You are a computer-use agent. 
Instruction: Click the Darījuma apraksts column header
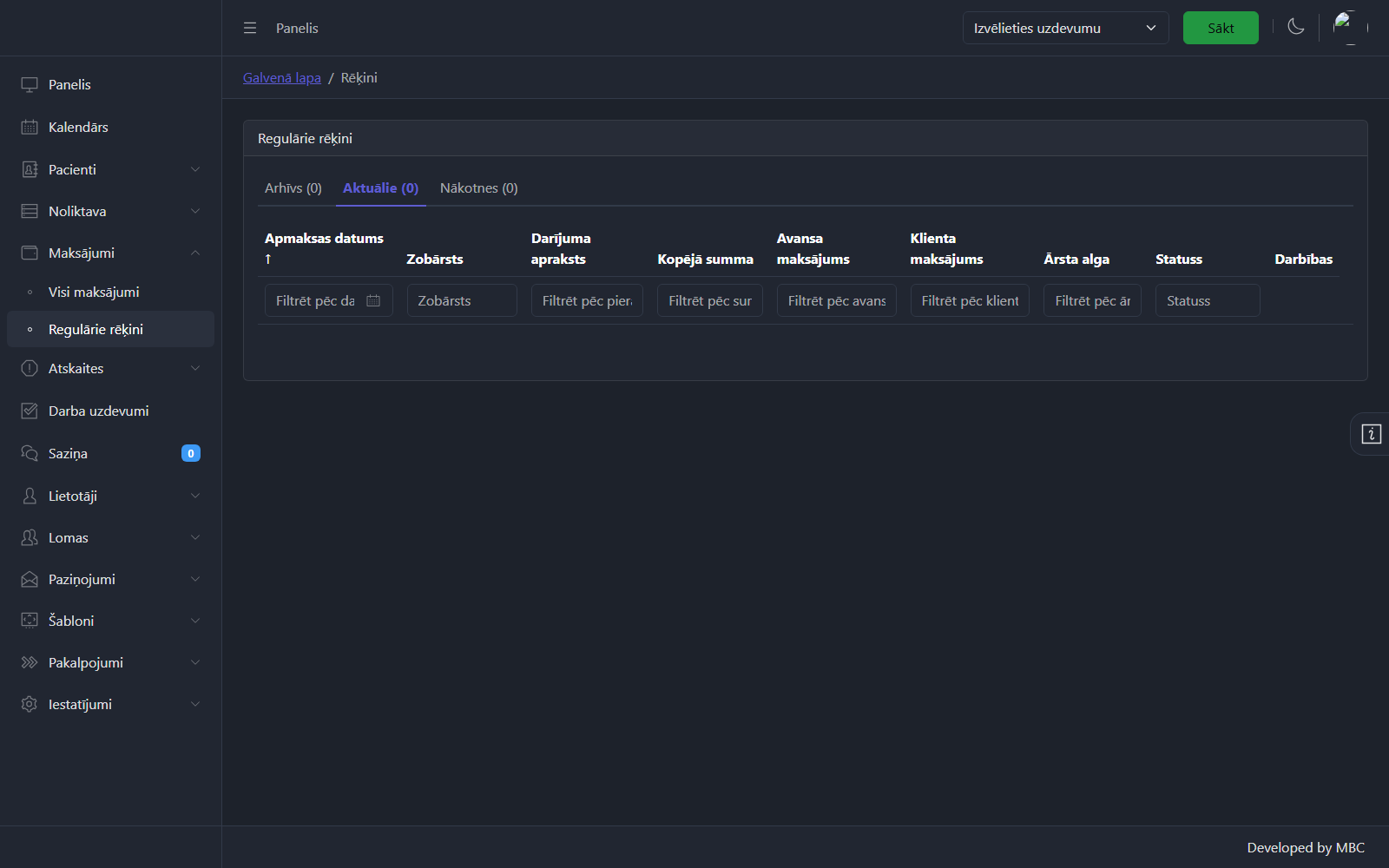pyautogui.click(x=561, y=248)
